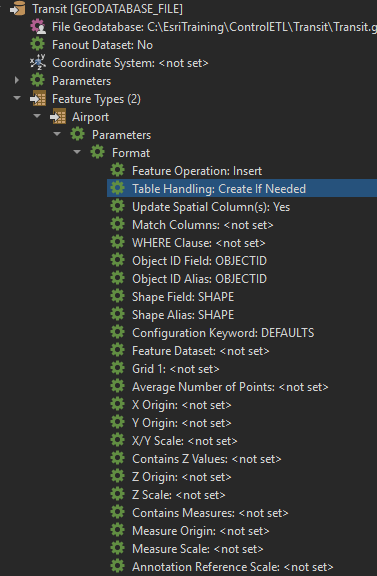Viewport: 377px width, 576px height.
Task: Select Annotation Reference Scale: <not set>
Action: tap(233, 567)
